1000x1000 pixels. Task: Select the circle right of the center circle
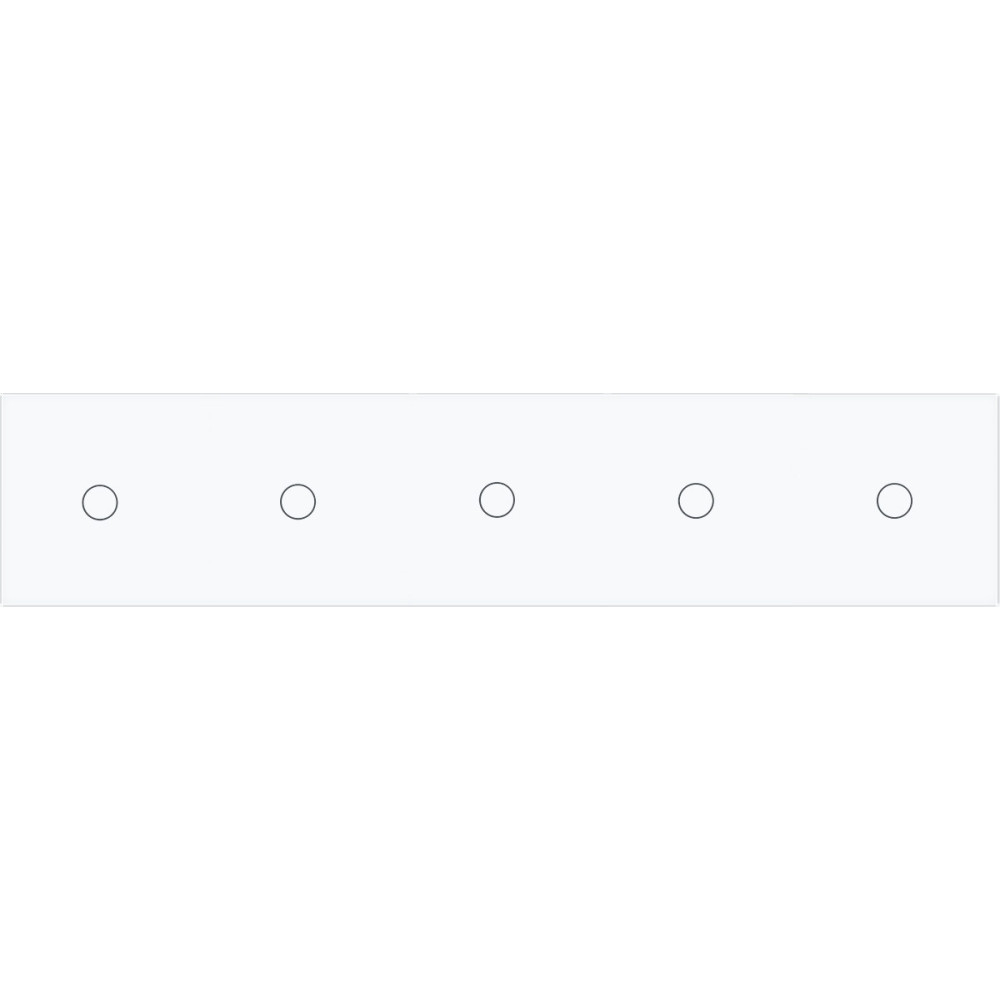[696, 501]
